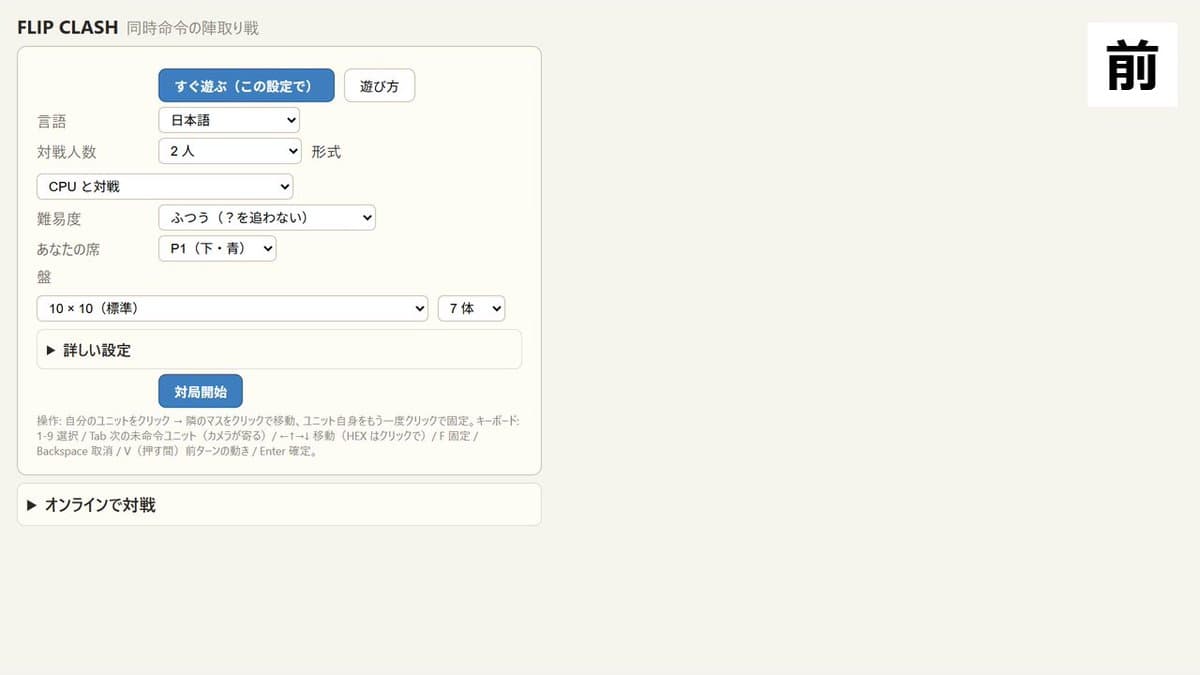Open the CPU と対戦 format dropdown
The width and height of the screenshot is (1200, 675).
tap(165, 187)
